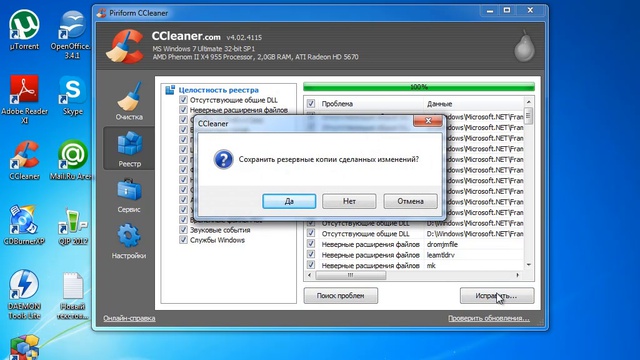Click Piriform CCleaner title bar icon
This screenshot has height=360, width=640.
[x=101, y=13]
